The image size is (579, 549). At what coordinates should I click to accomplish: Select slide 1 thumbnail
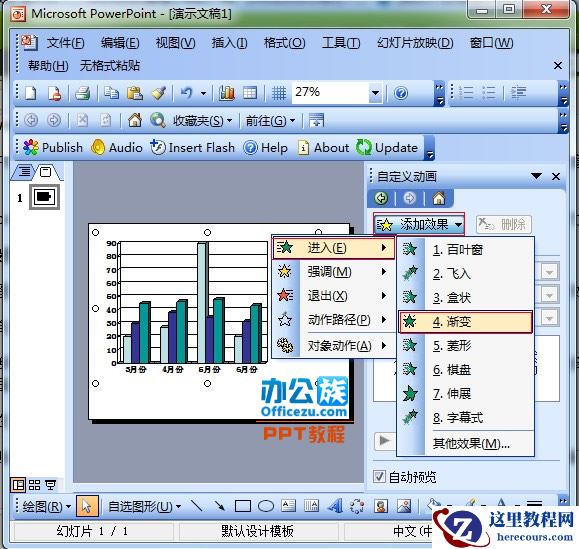click(x=44, y=197)
